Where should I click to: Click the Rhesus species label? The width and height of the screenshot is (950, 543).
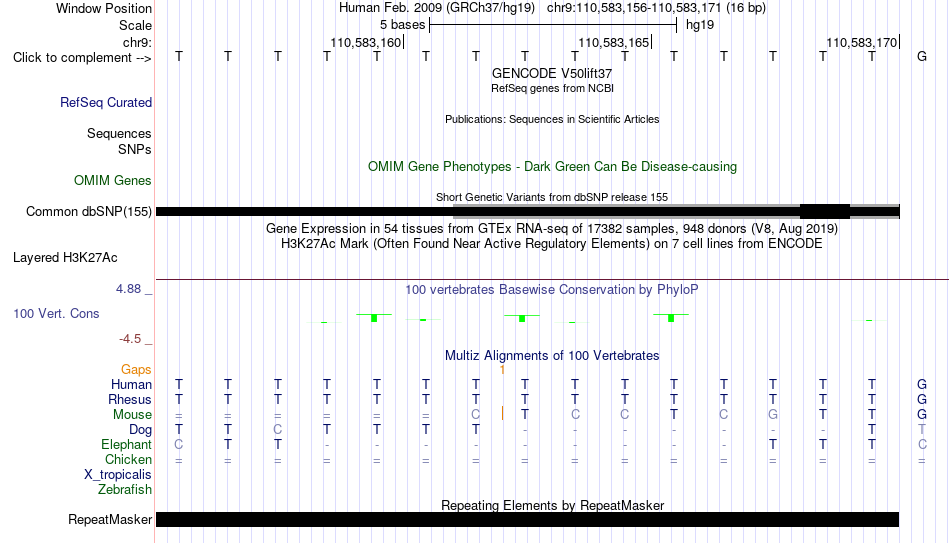coord(130,400)
